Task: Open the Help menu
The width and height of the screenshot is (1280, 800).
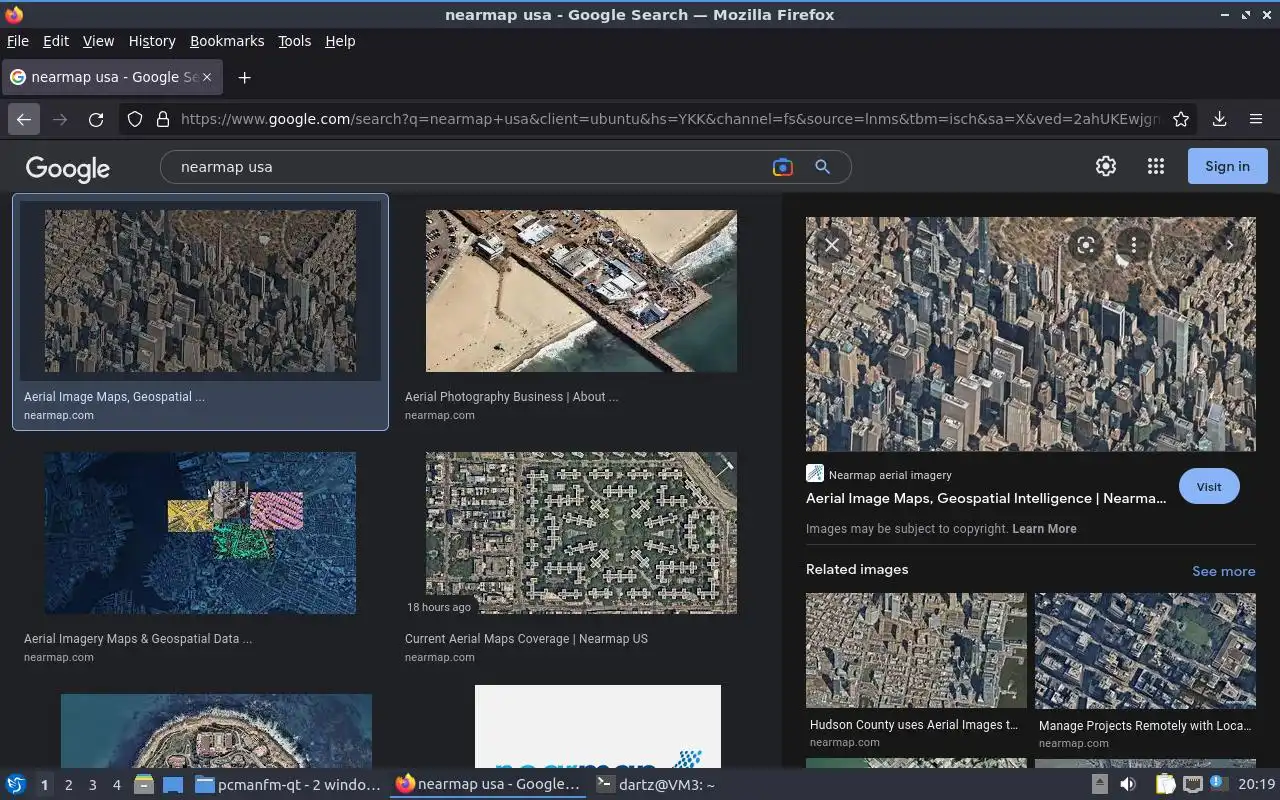Action: coord(340,41)
